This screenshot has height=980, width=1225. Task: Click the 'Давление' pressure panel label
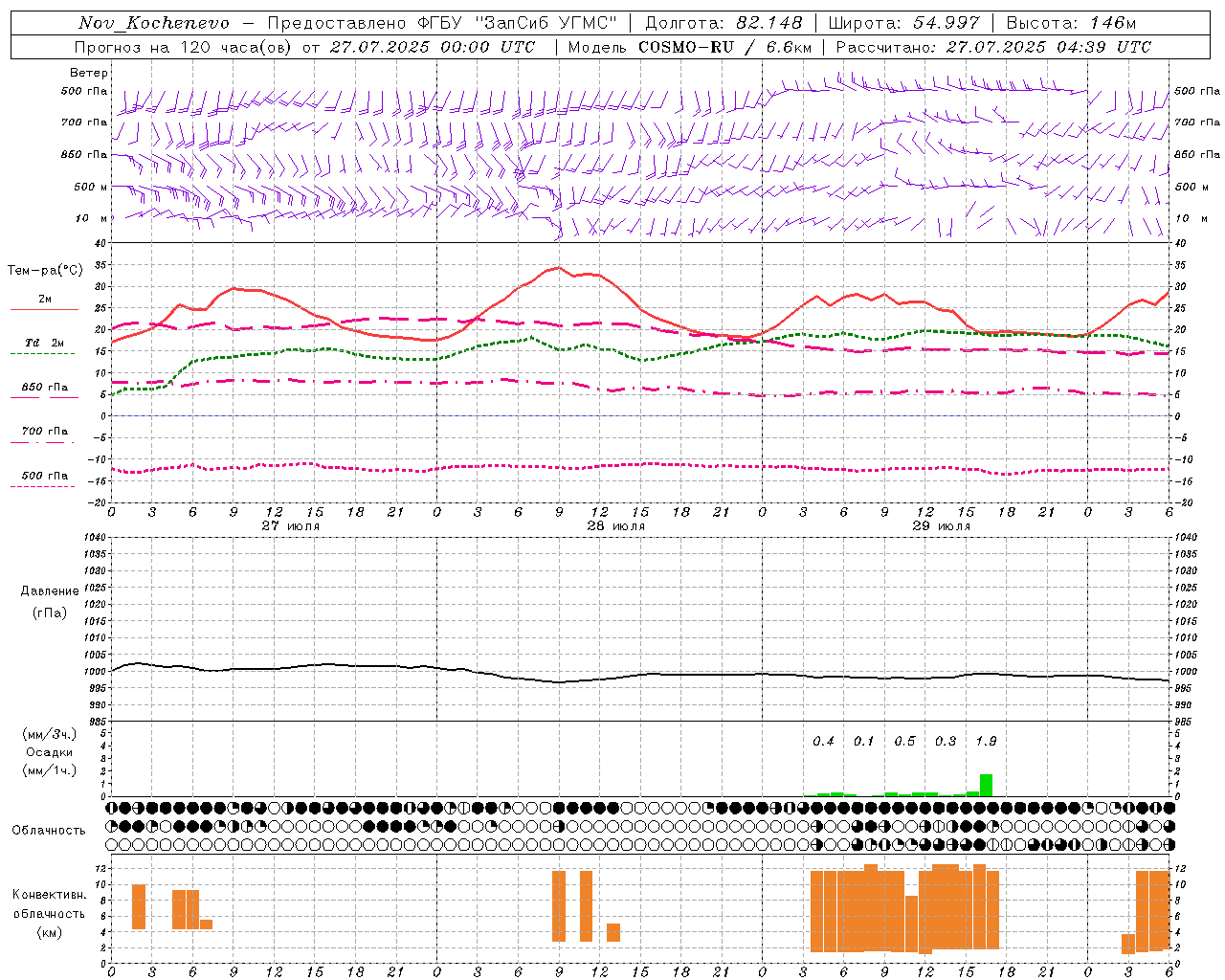50,591
